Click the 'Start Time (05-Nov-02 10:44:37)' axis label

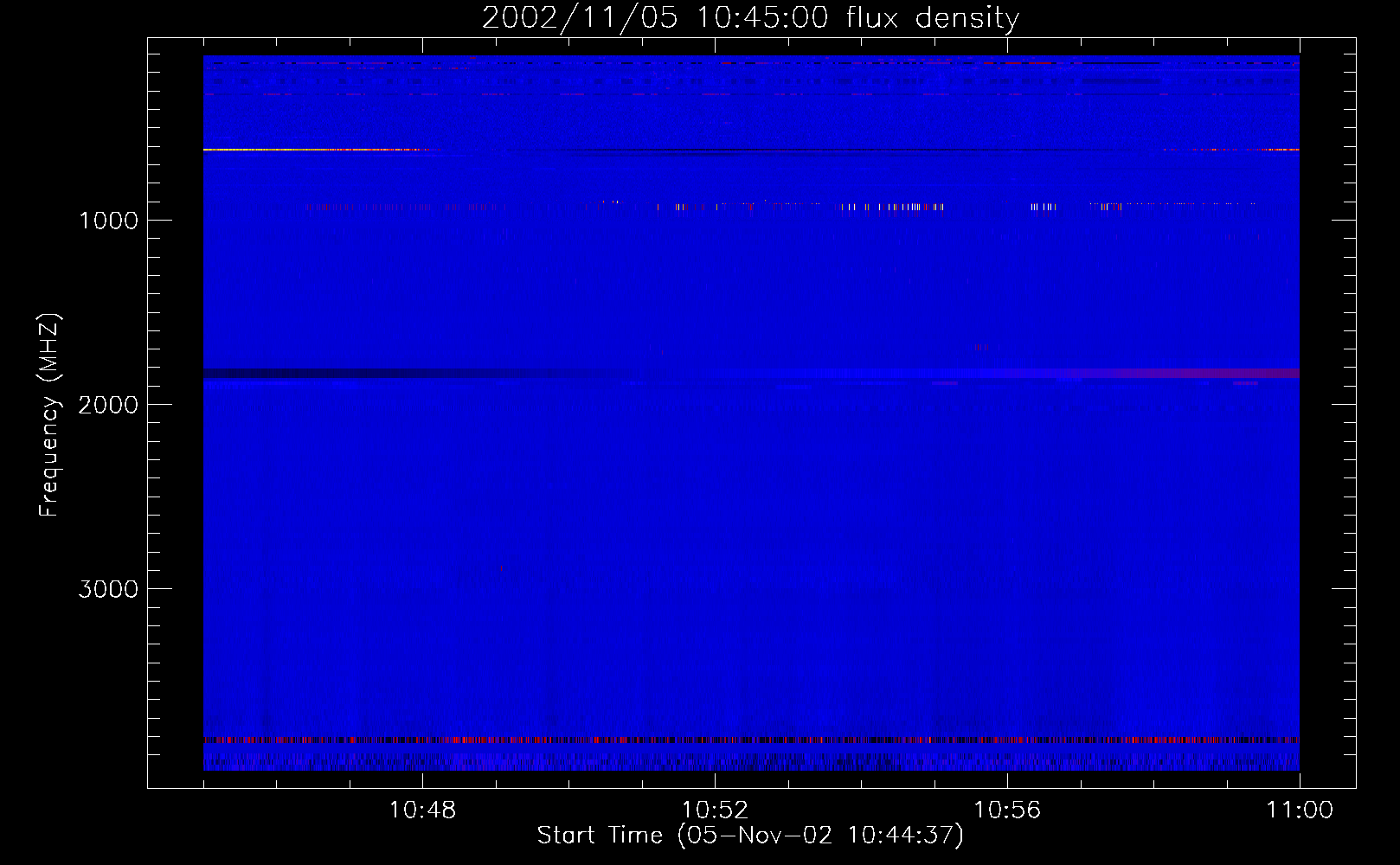[x=750, y=835]
